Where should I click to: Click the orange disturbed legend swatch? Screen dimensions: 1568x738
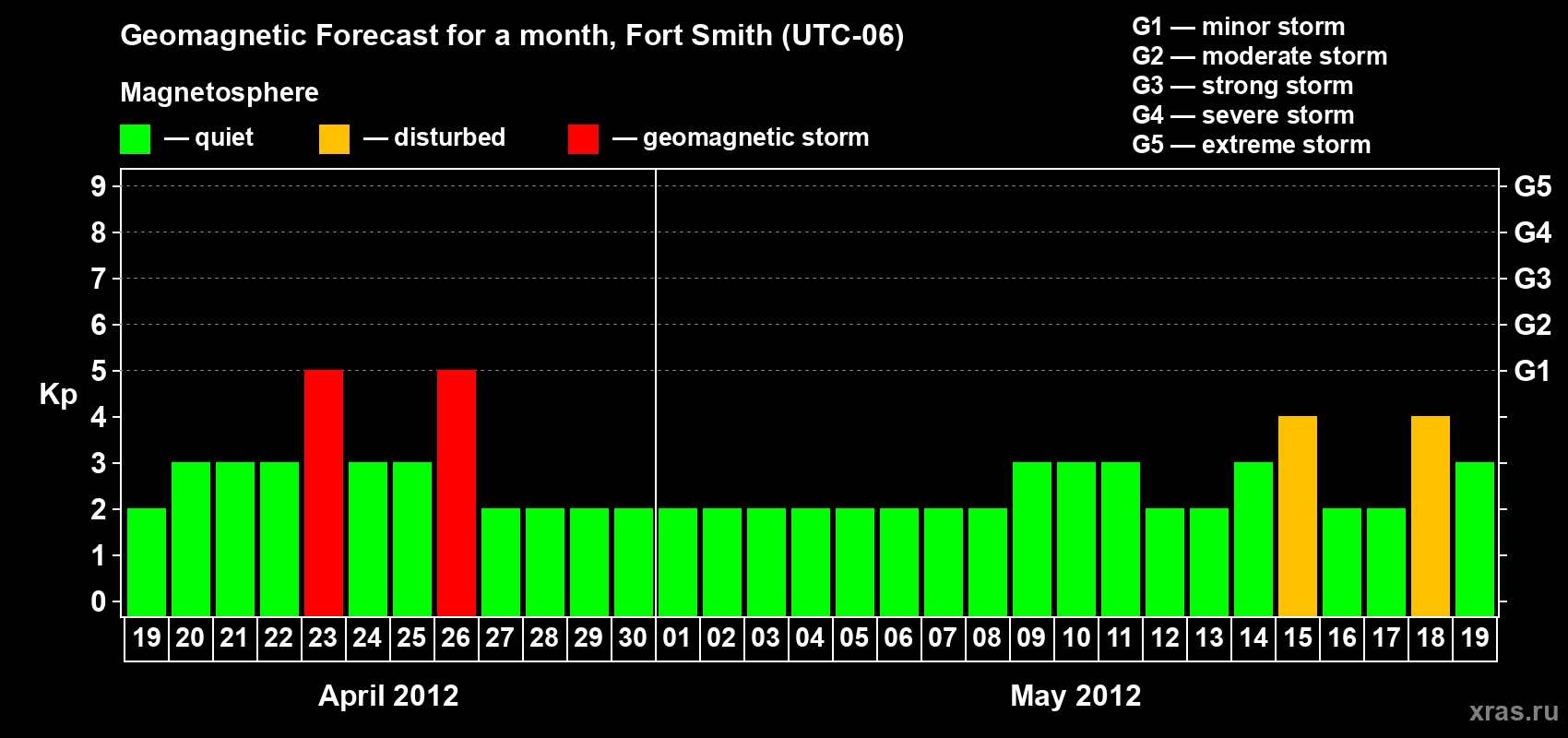click(334, 139)
